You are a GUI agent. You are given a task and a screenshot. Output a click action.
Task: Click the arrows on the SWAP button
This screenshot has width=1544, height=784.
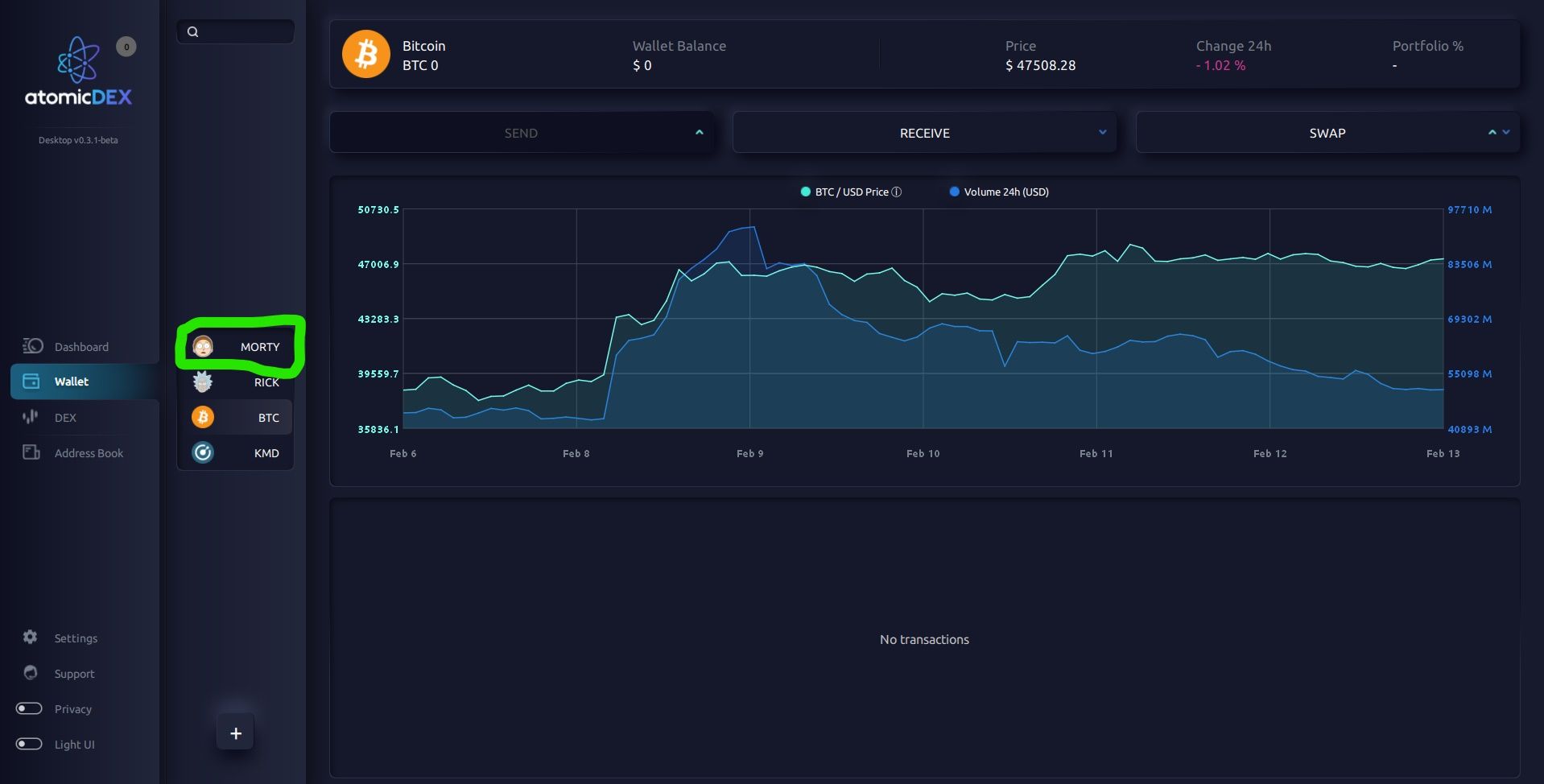tap(1499, 132)
